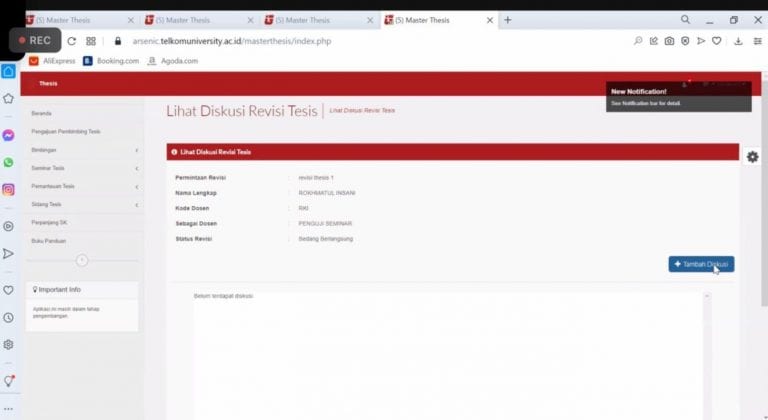
Task: Toggle sidebar collapse circle under Buku Panduan
Action: coord(82,260)
